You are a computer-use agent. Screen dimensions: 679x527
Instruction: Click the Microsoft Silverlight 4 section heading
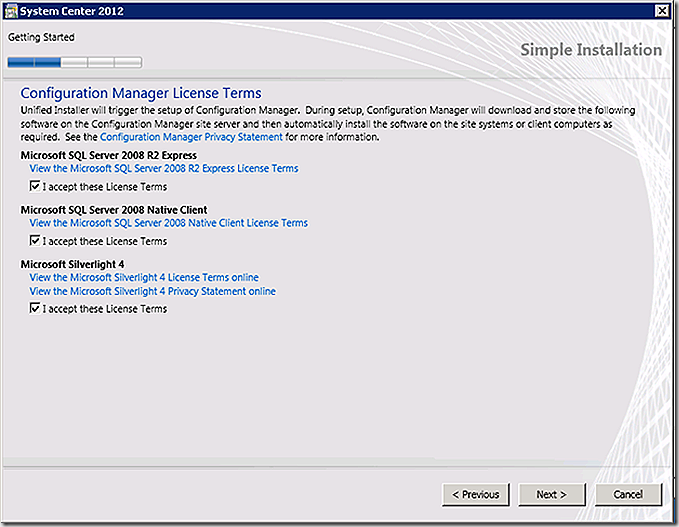(72, 265)
